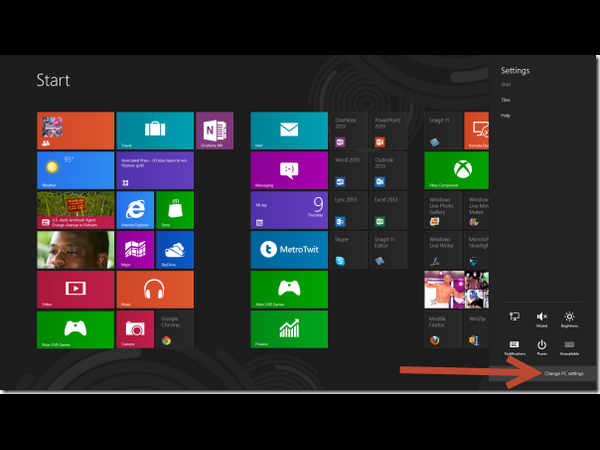Toggle Notifications in the Settings panel
The height and width of the screenshot is (450, 600).
pyautogui.click(x=514, y=346)
